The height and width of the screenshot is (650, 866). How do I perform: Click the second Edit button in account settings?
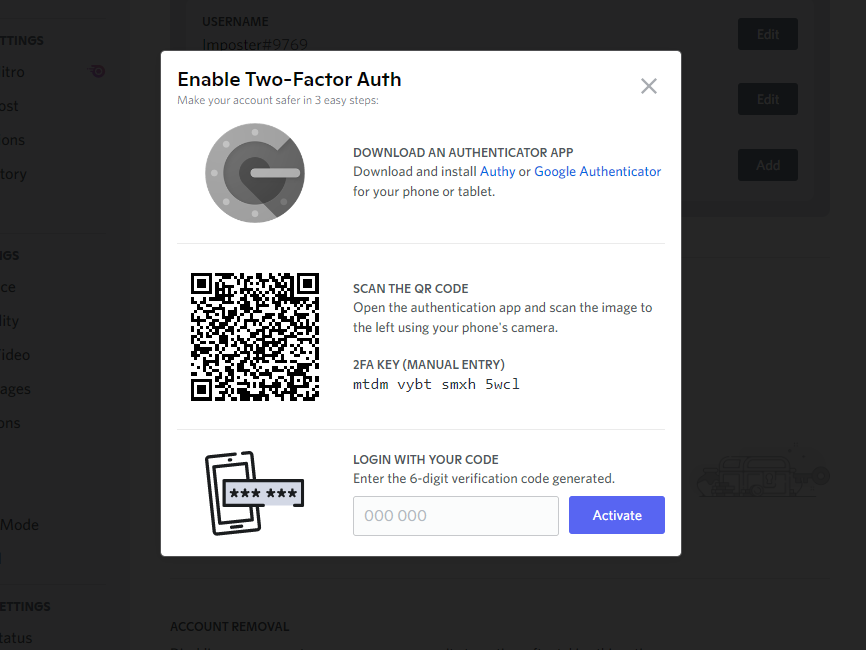click(x=768, y=99)
